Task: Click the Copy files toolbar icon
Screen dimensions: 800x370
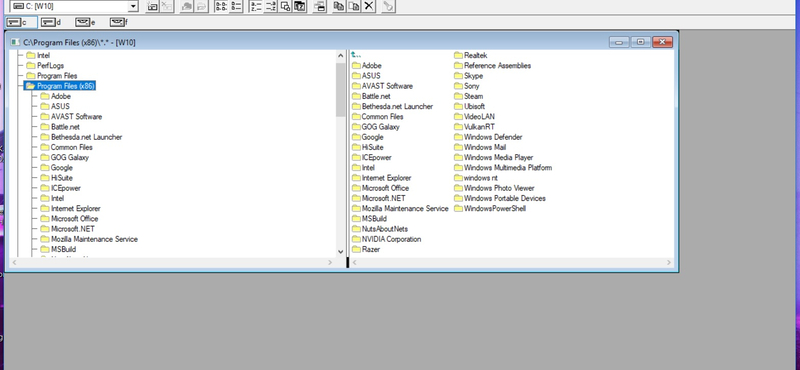Action: (339, 6)
